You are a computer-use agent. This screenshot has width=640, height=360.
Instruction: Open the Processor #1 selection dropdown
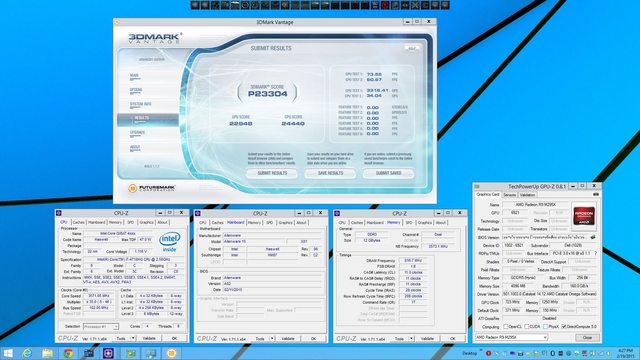pyautogui.click(x=100, y=327)
